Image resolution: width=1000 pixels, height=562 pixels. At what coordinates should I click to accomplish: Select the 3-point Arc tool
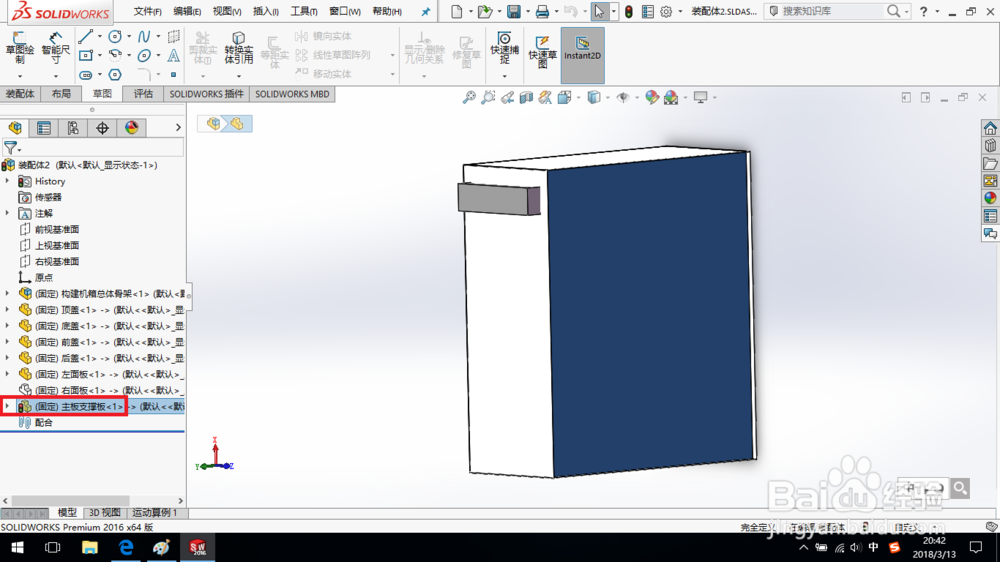115,55
